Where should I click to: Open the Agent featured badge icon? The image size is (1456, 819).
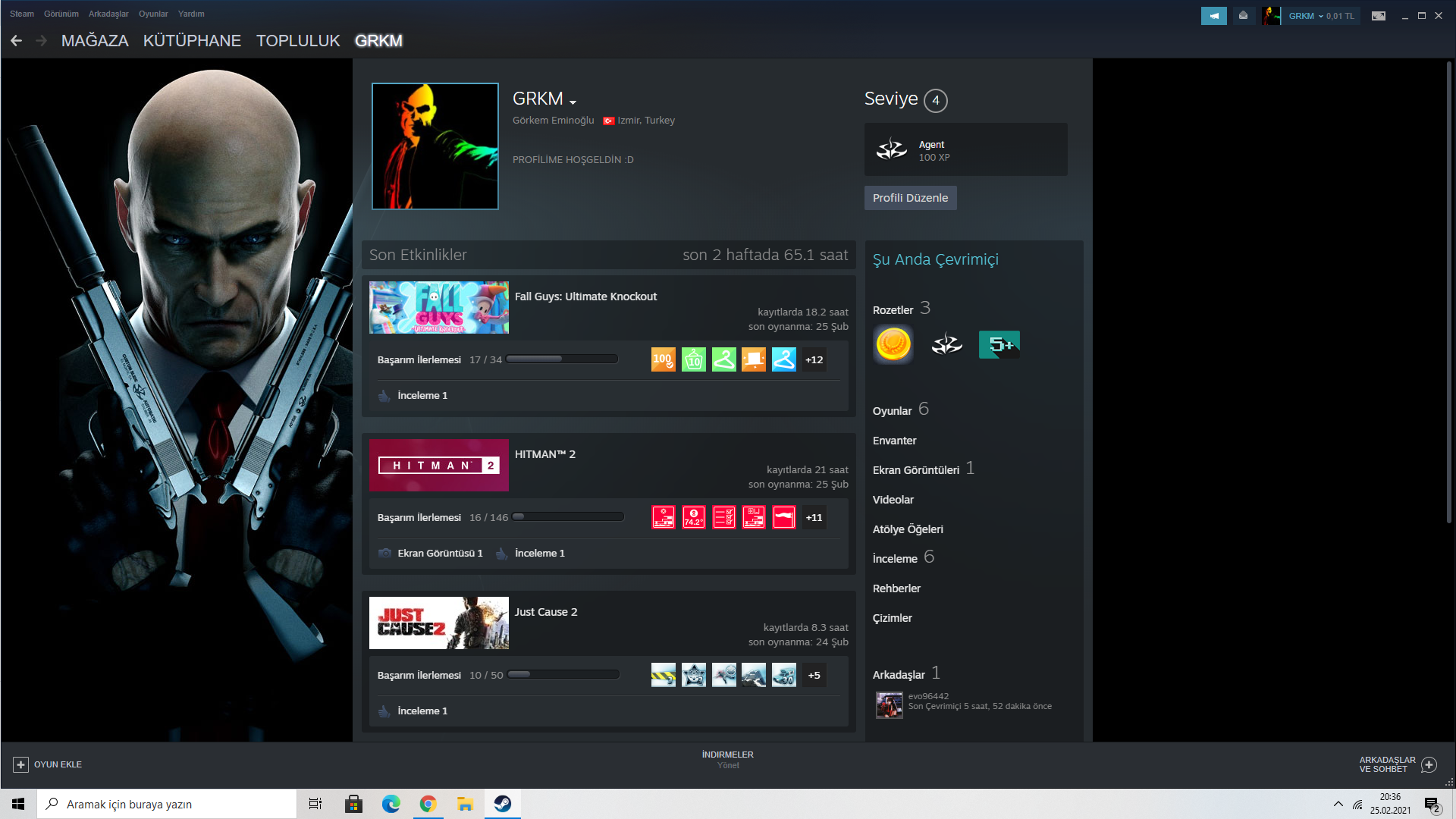point(892,149)
